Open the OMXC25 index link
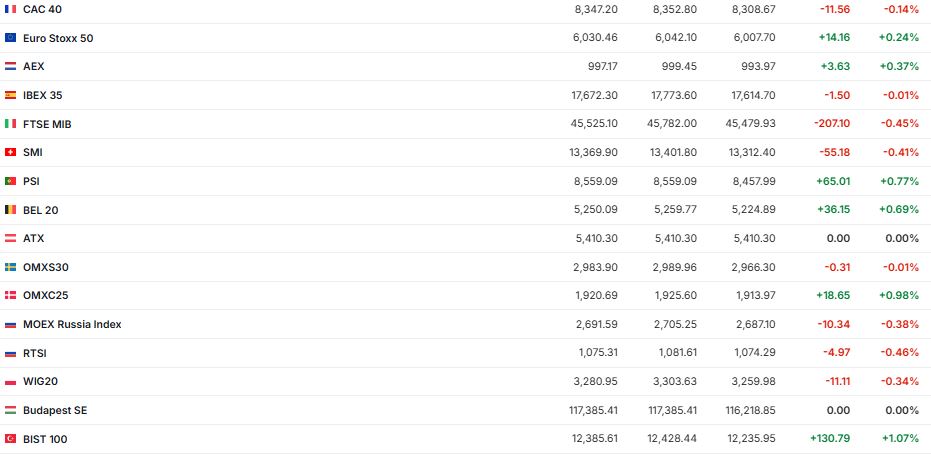This screenshot has width=931, height=456. [45, 296]
